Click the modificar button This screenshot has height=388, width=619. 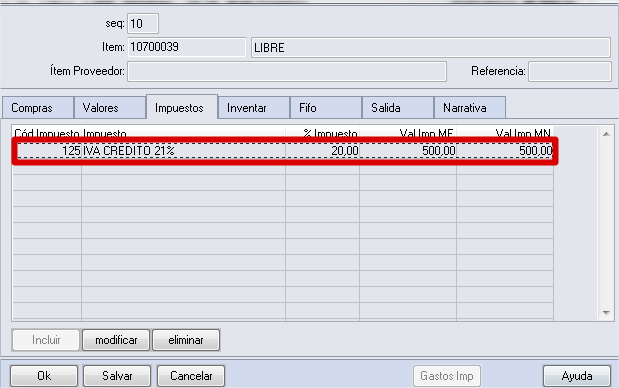116,340
